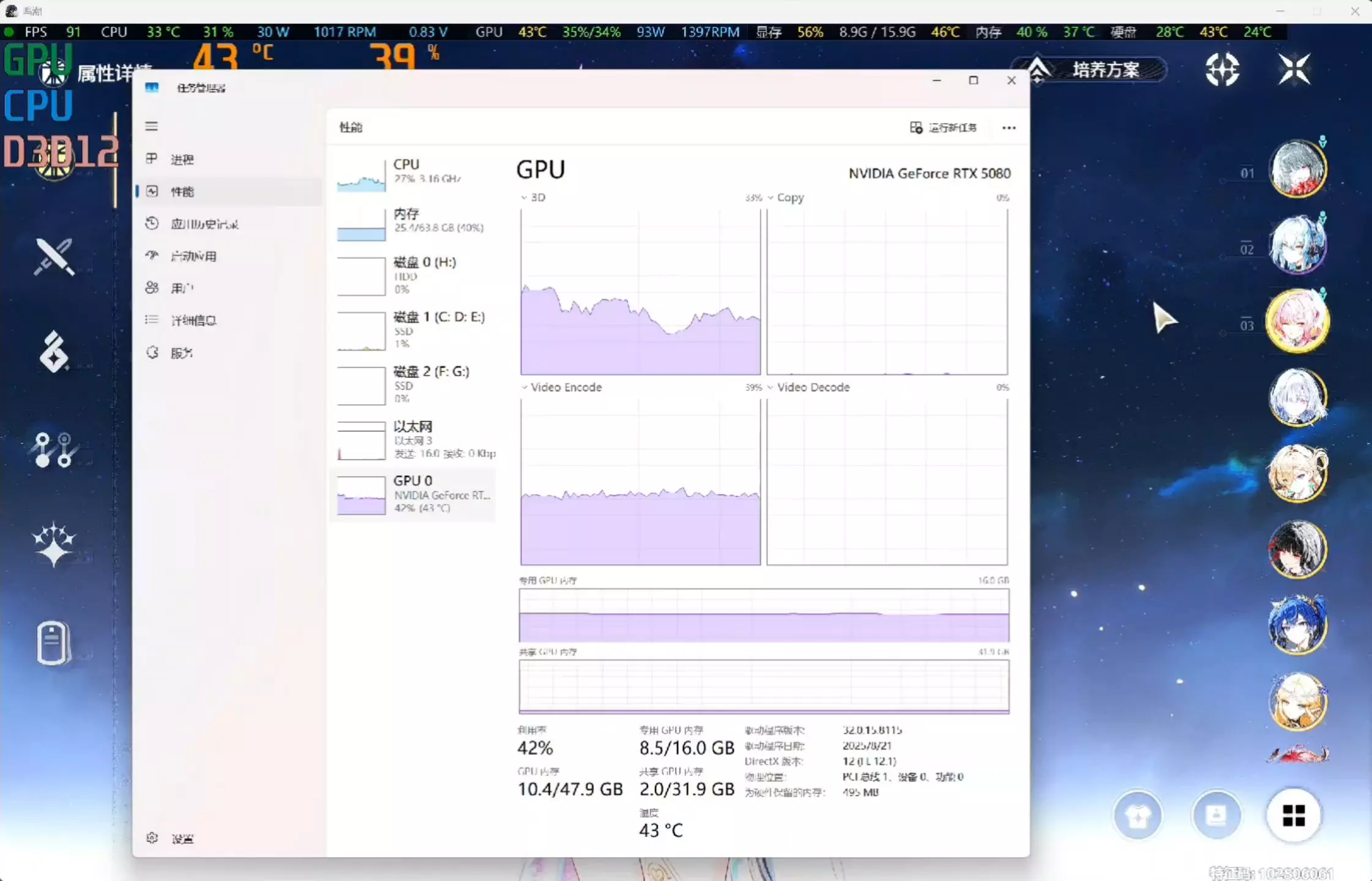Image resolution: width=1372 pixels, height=881 pixels.
Task: Click the game's crossed-swords weapon icon
Action: click(x=54, y=256)
